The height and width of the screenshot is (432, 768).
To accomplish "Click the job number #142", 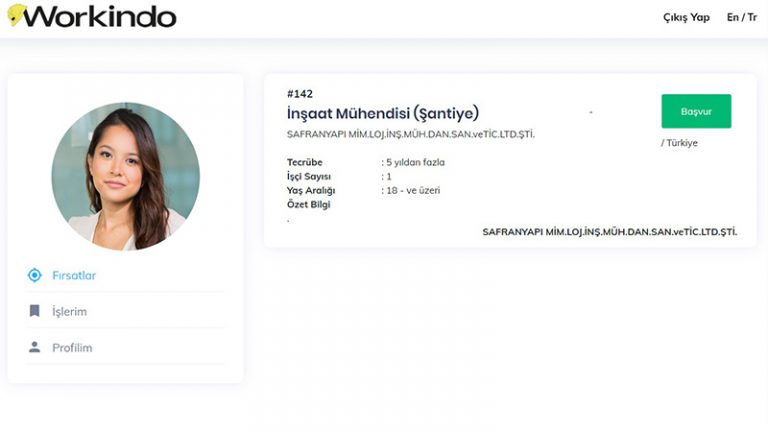I will pos(300,94).
